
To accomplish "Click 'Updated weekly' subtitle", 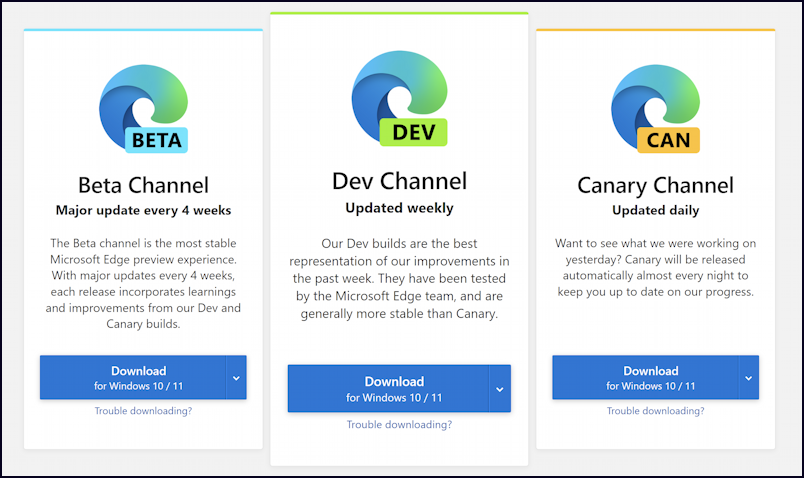I will click(399, 208).
